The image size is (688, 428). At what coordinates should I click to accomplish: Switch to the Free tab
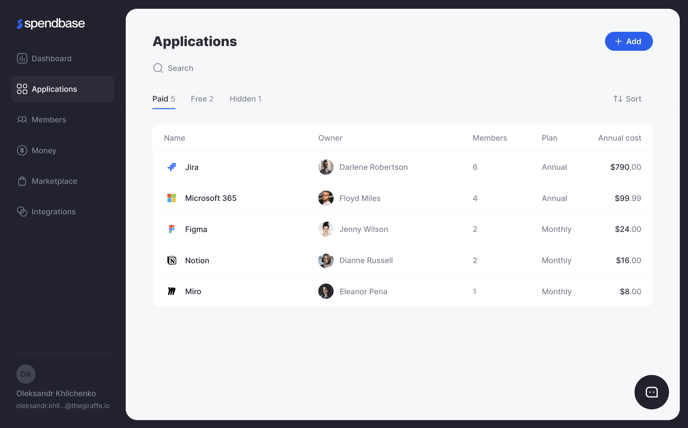202,99
